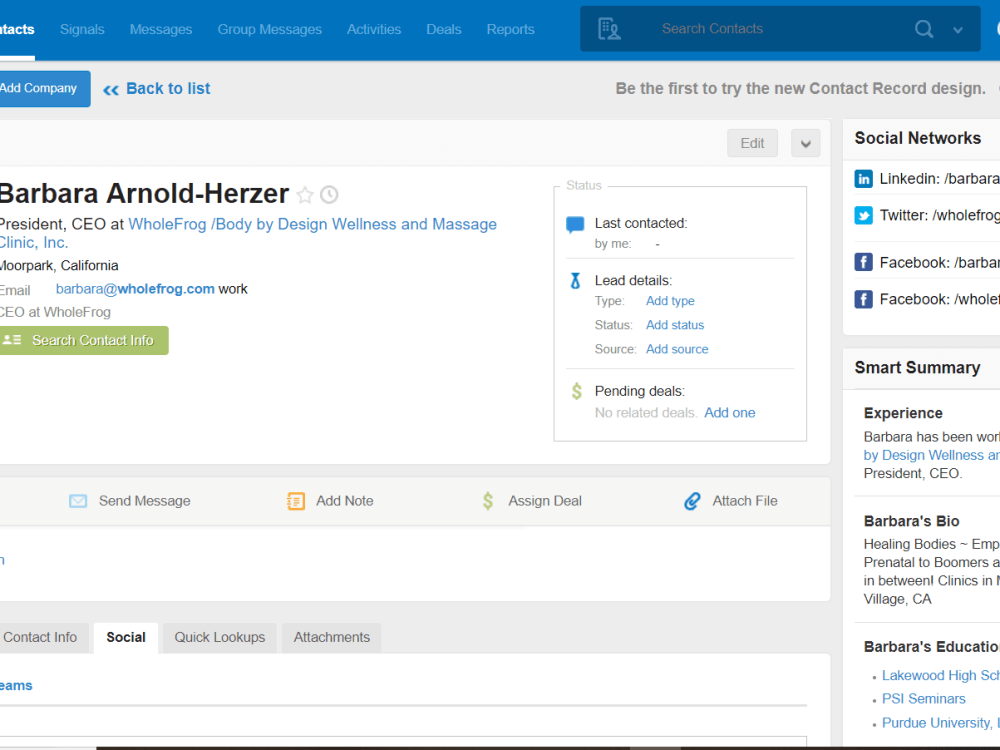The image size is (1000, 750).
Task: Click Attach File label
Action: click(x=745, y=501)
